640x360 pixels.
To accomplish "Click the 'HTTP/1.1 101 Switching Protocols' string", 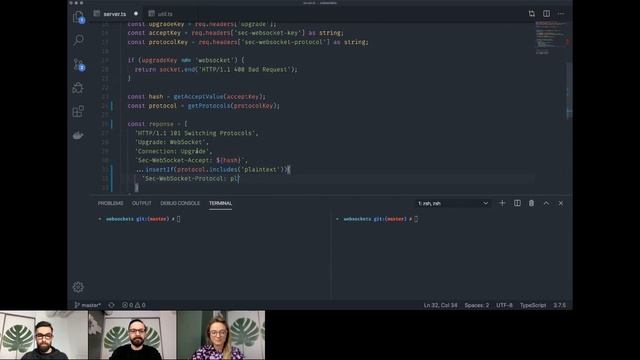I will pos(196,133).
